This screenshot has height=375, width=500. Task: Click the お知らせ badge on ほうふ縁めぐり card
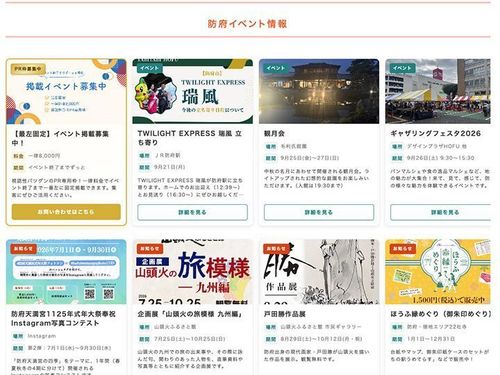tap(402, 249)
